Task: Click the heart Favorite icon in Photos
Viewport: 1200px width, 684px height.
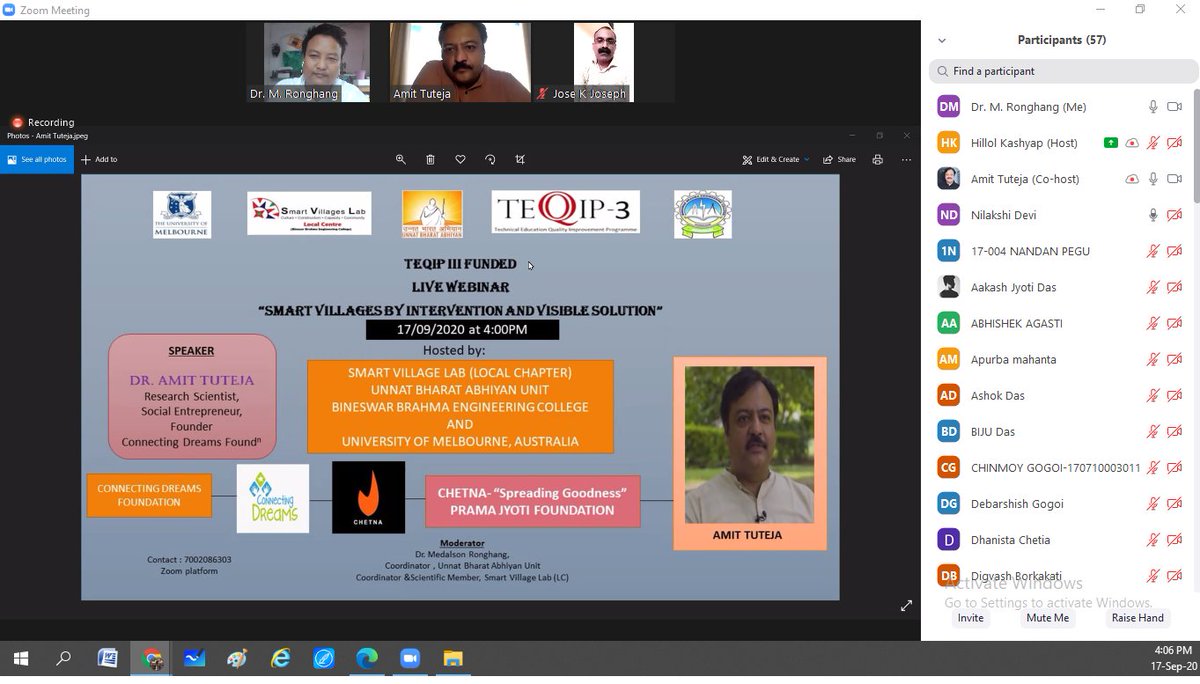Action: point(460,159)
